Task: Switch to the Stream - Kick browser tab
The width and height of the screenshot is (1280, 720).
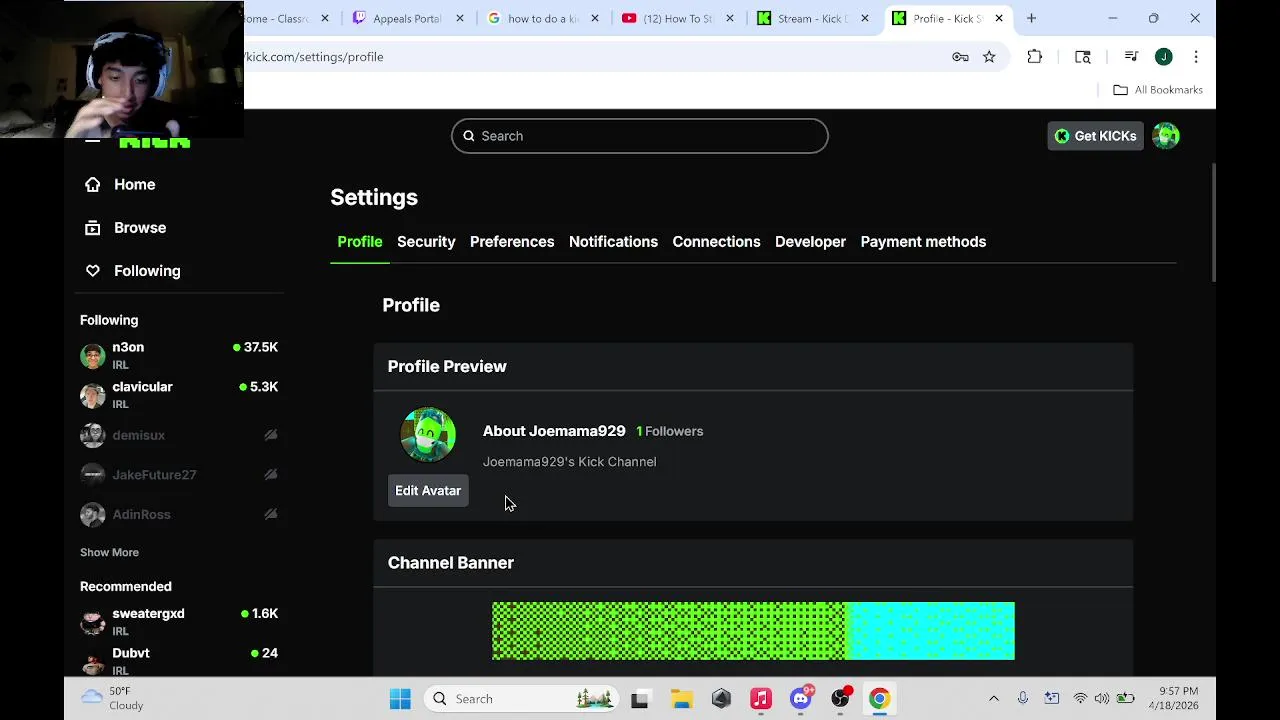Action: click(812, 18)
